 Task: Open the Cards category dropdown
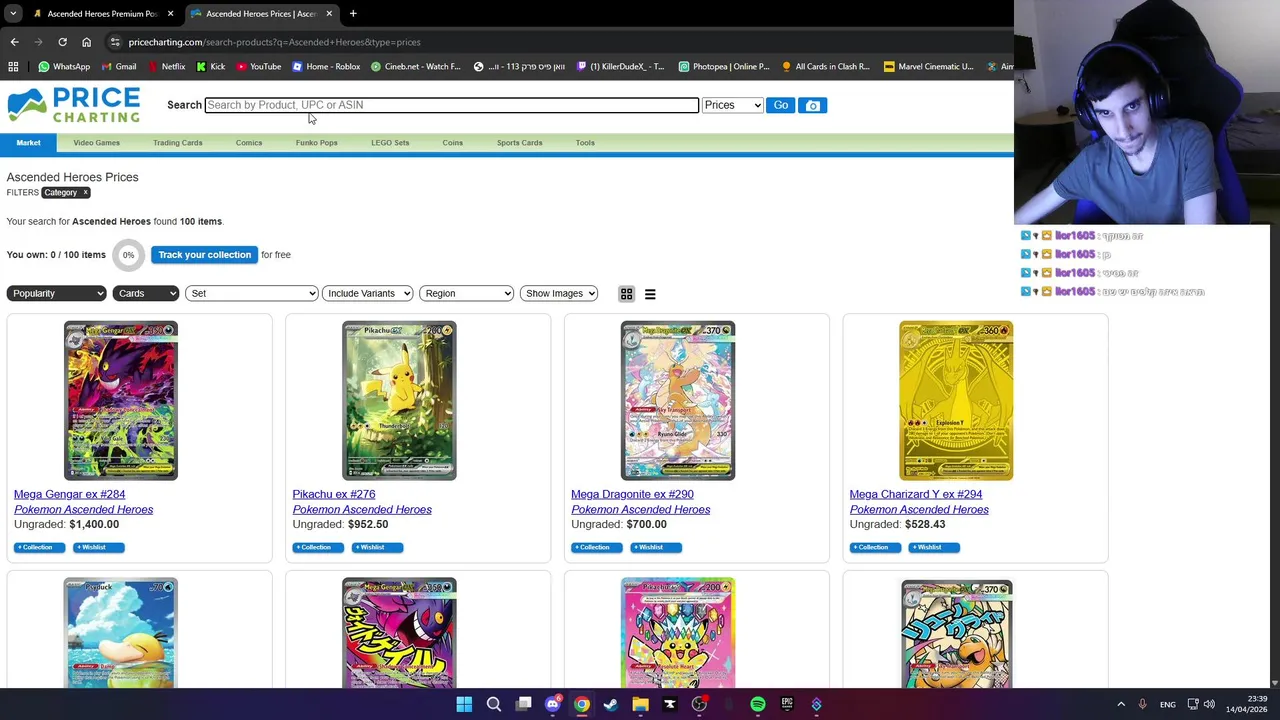[146, 294]
